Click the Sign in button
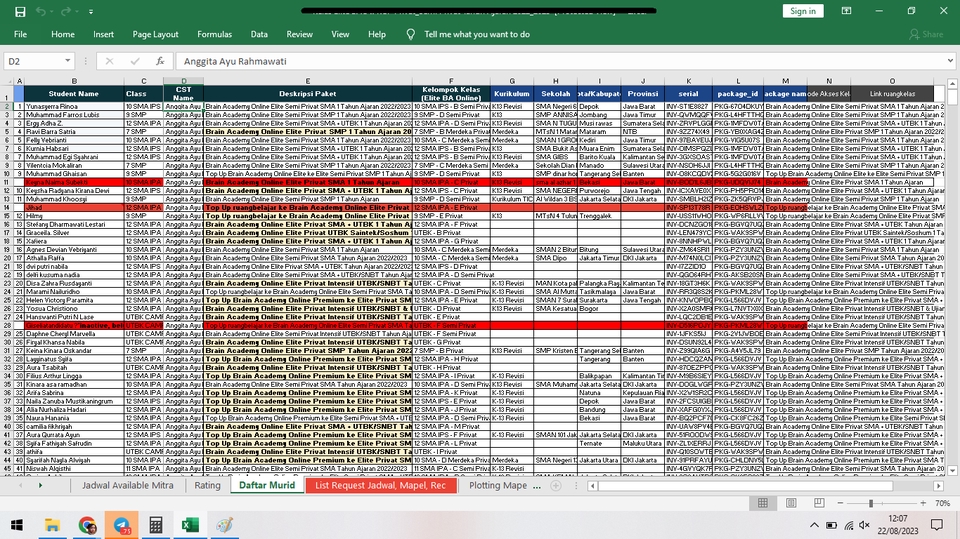Image resolution: width=960 pixels, height=539 pixels. (803, 11)
